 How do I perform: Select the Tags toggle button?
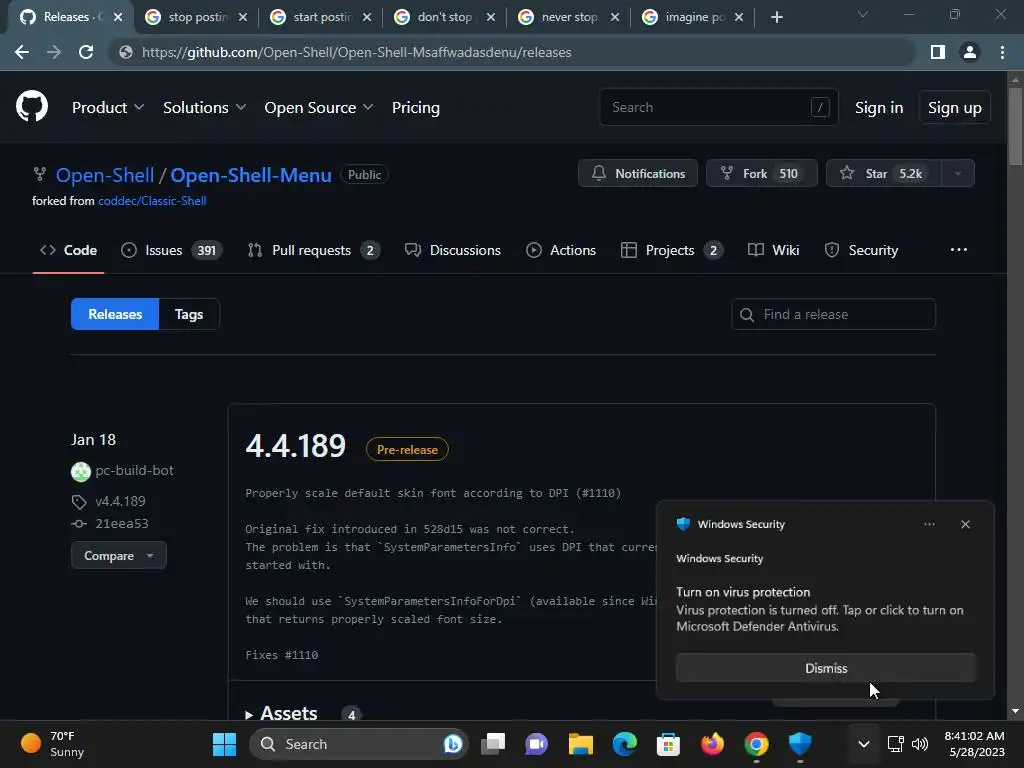pyautogui.click(x=189, y=314)
